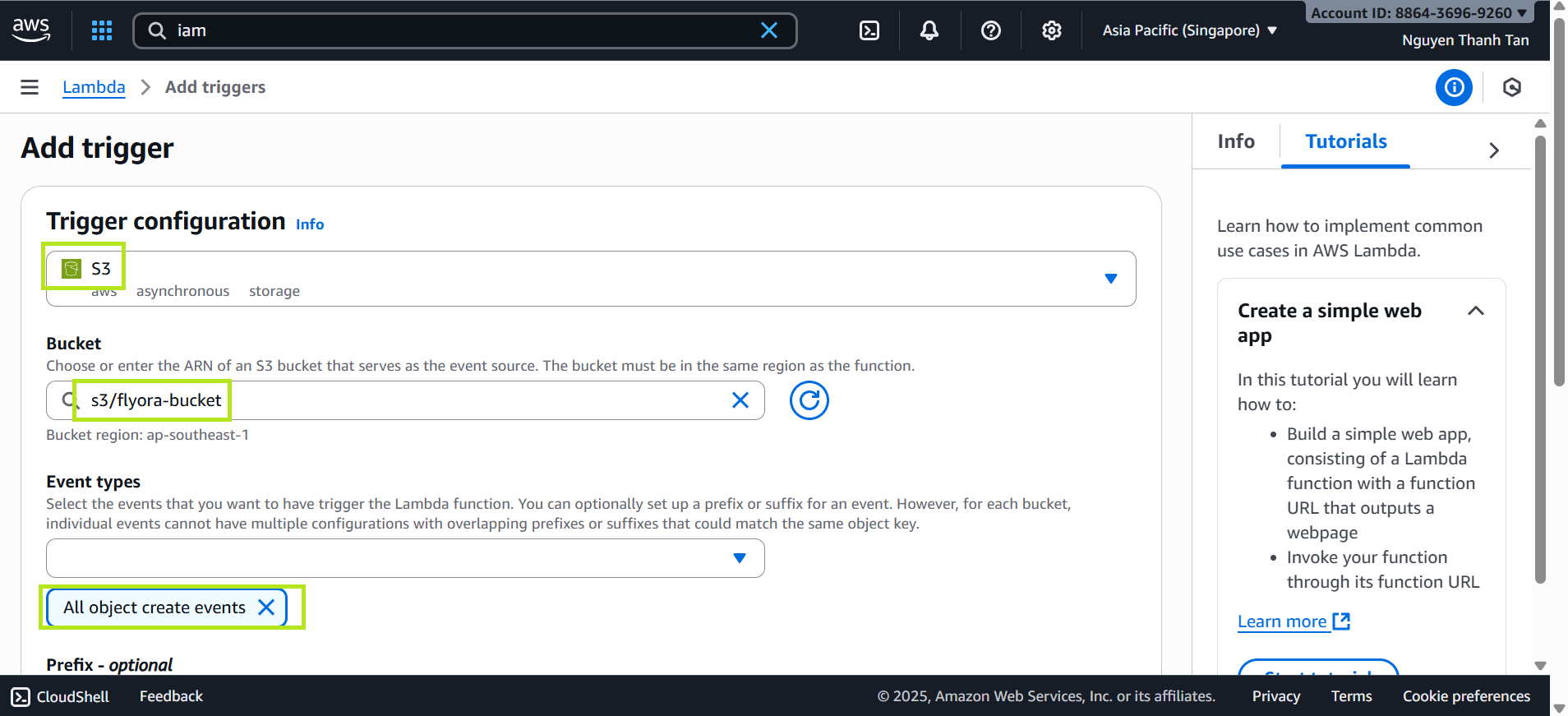Refresh the bucket list
This screenshot has width=1568, height=716.
pos(809,400)
